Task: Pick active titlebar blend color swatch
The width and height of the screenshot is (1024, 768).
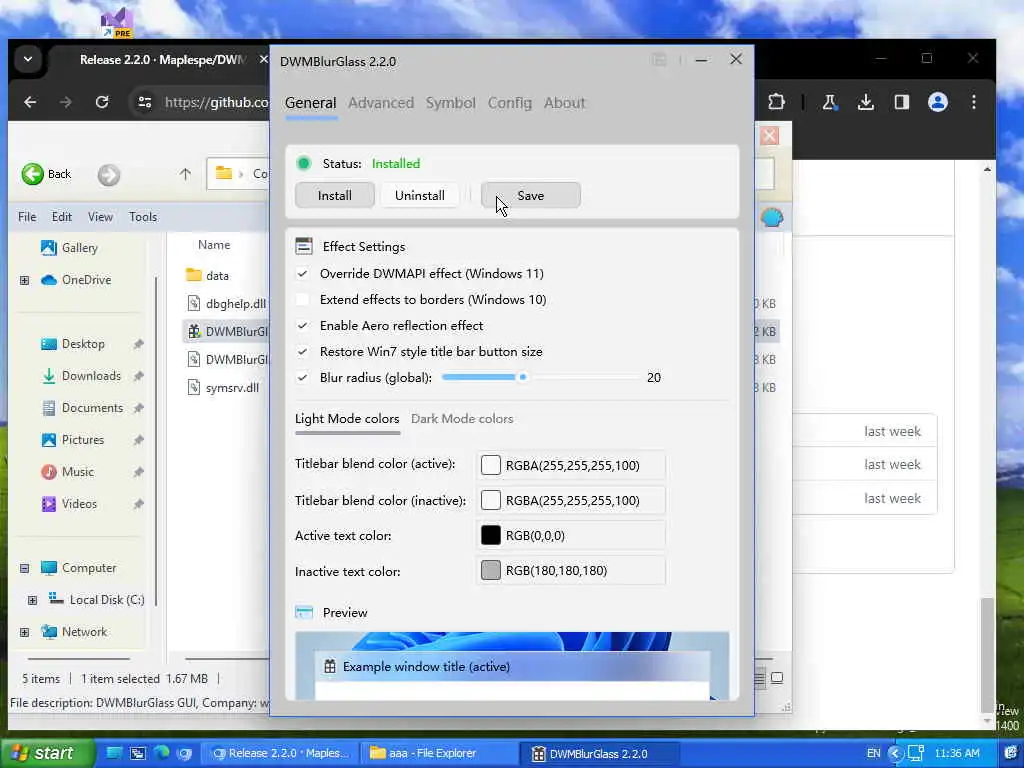Action: (x=490, y=465)
